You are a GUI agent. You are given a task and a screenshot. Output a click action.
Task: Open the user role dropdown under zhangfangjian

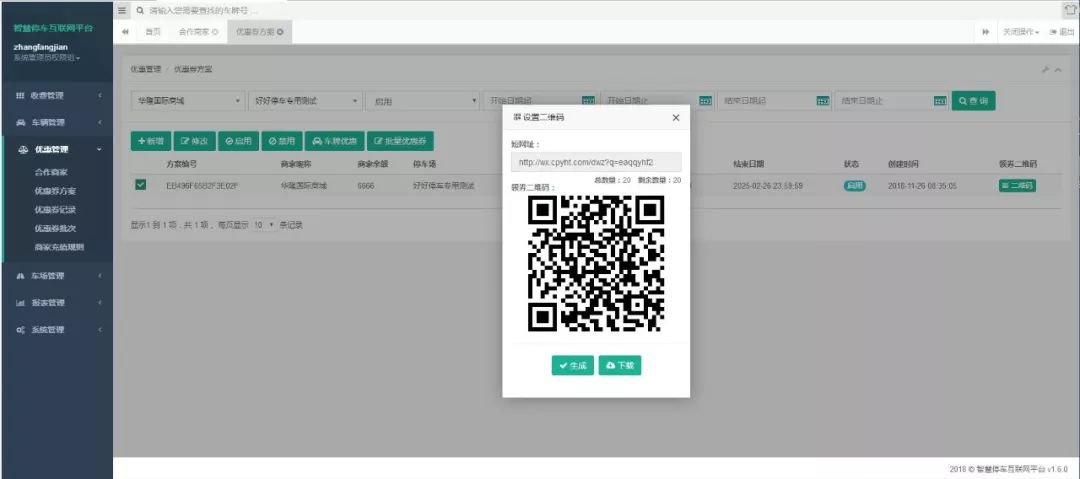click(47, 58)
